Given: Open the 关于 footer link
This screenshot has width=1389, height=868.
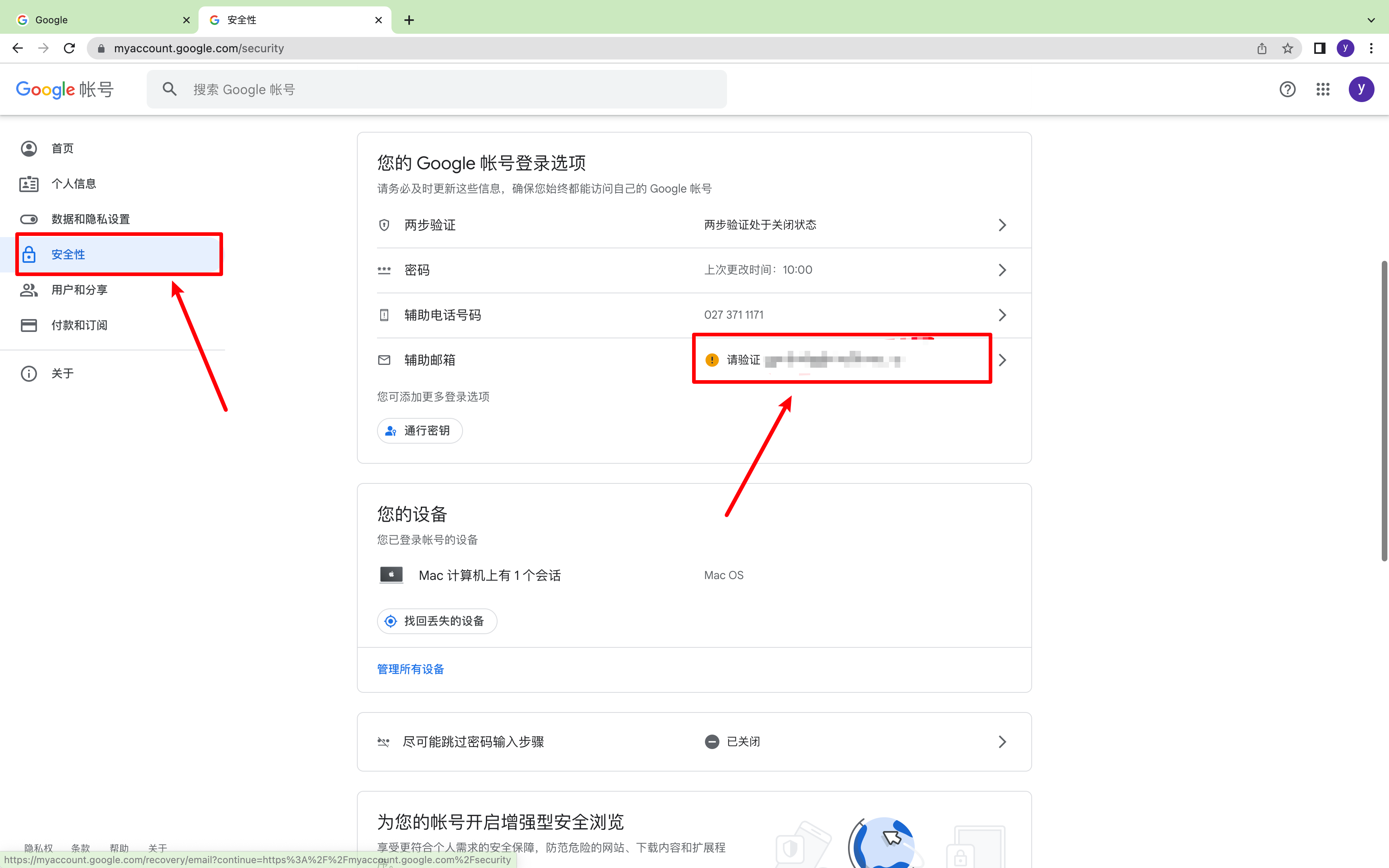Looking at the screenshot, I should (157, 848).
